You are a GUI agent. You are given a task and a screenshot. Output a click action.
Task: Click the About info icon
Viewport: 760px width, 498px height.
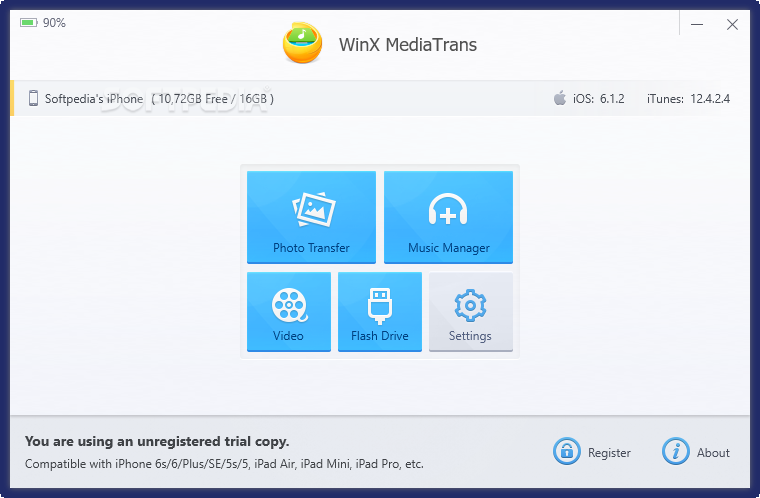(676, 451)
